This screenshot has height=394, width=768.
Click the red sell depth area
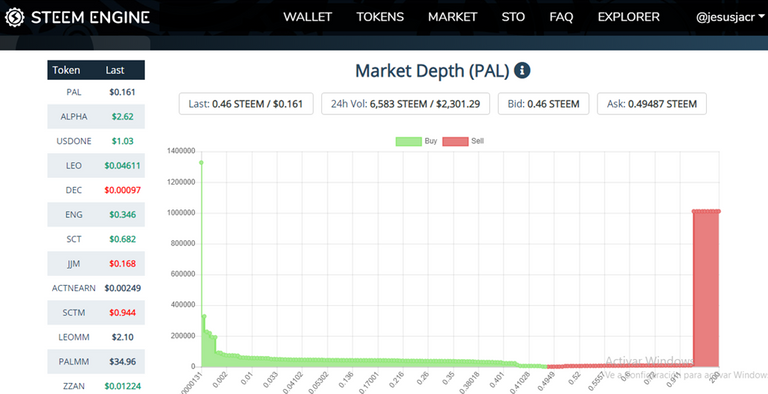pyautogui.click(x=706, y=289)
